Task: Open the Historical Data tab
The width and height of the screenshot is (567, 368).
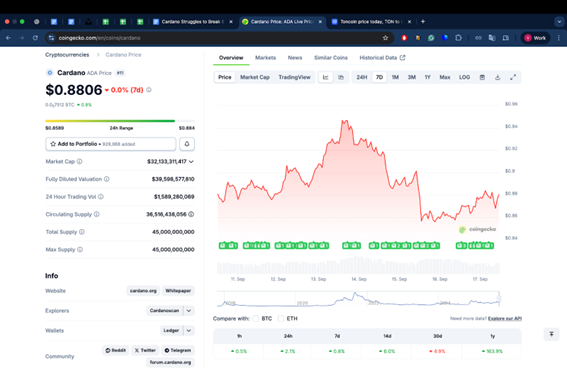Action: [382, 58]
